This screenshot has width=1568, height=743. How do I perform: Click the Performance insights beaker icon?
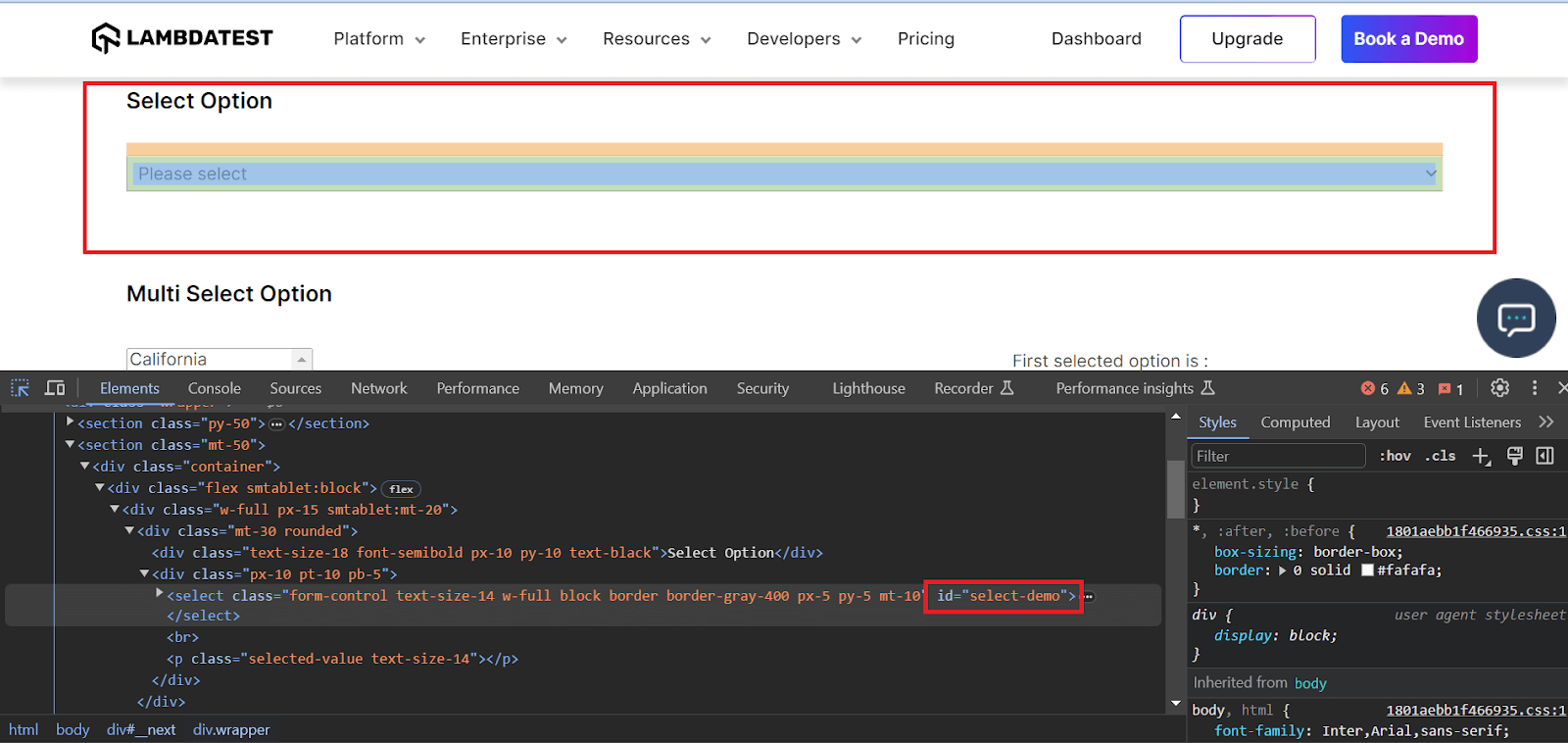[1207, 388]
